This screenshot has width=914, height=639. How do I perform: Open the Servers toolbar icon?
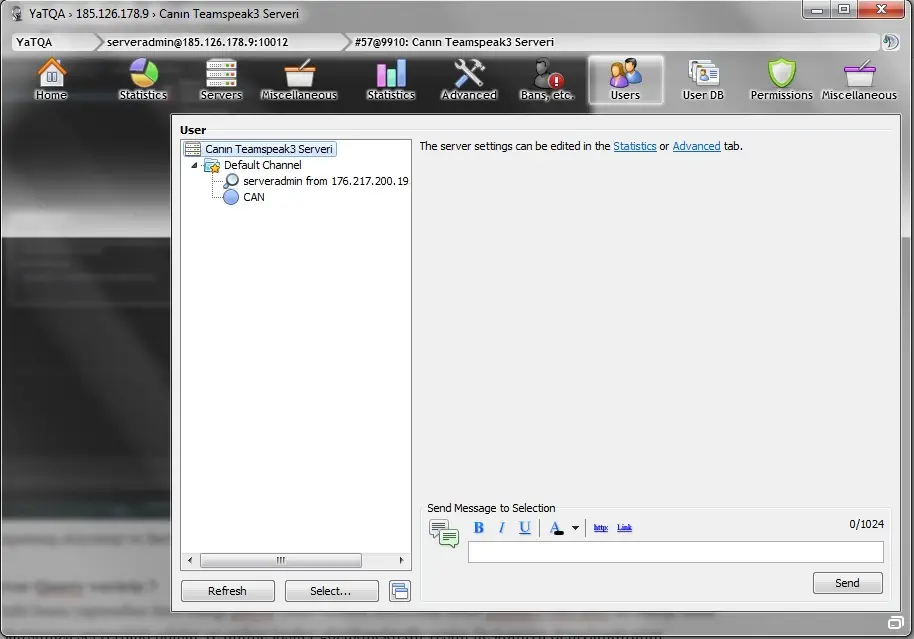[221, 80]
